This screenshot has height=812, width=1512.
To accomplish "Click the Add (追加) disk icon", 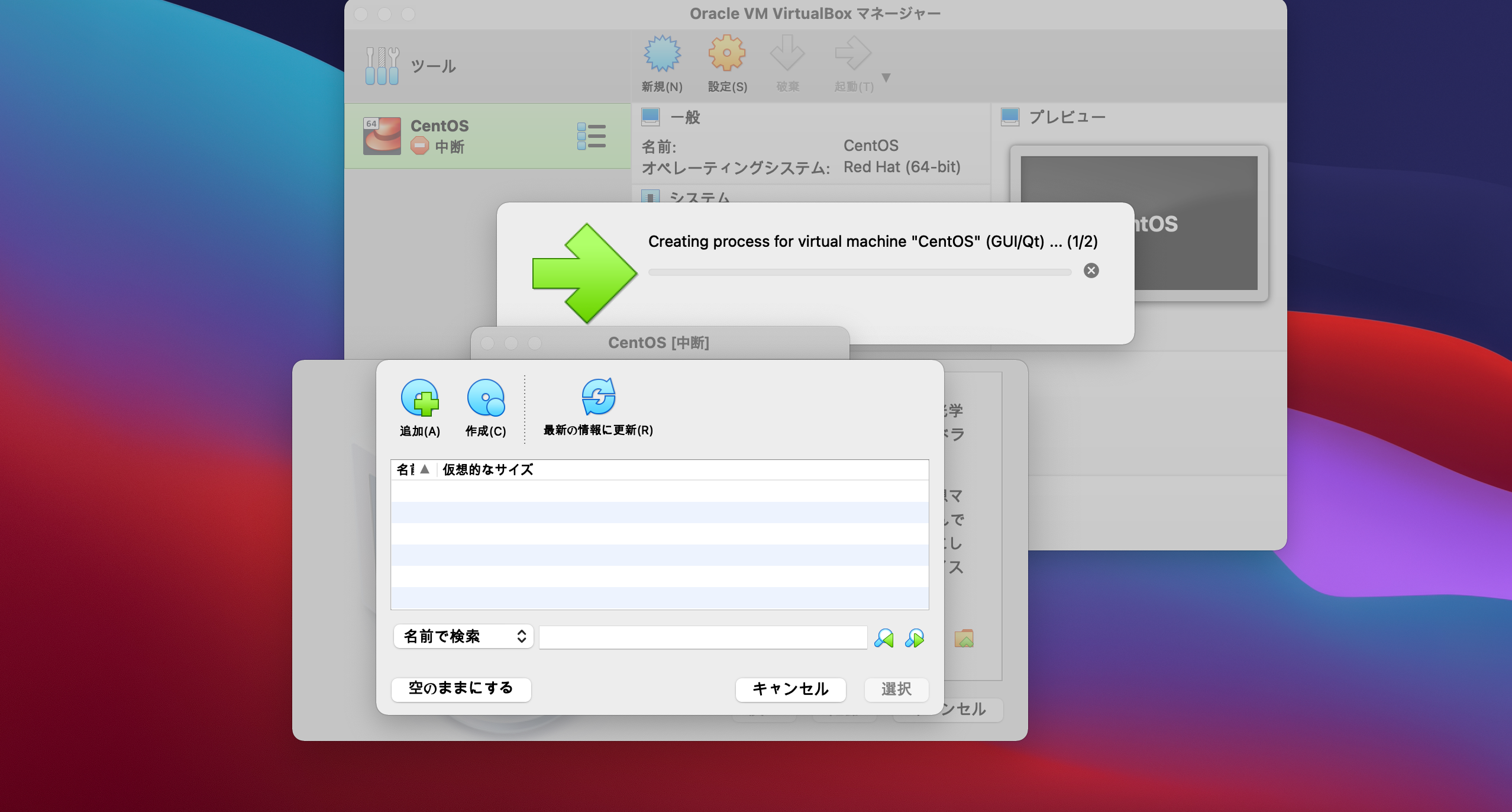I will tap(419, 398).
